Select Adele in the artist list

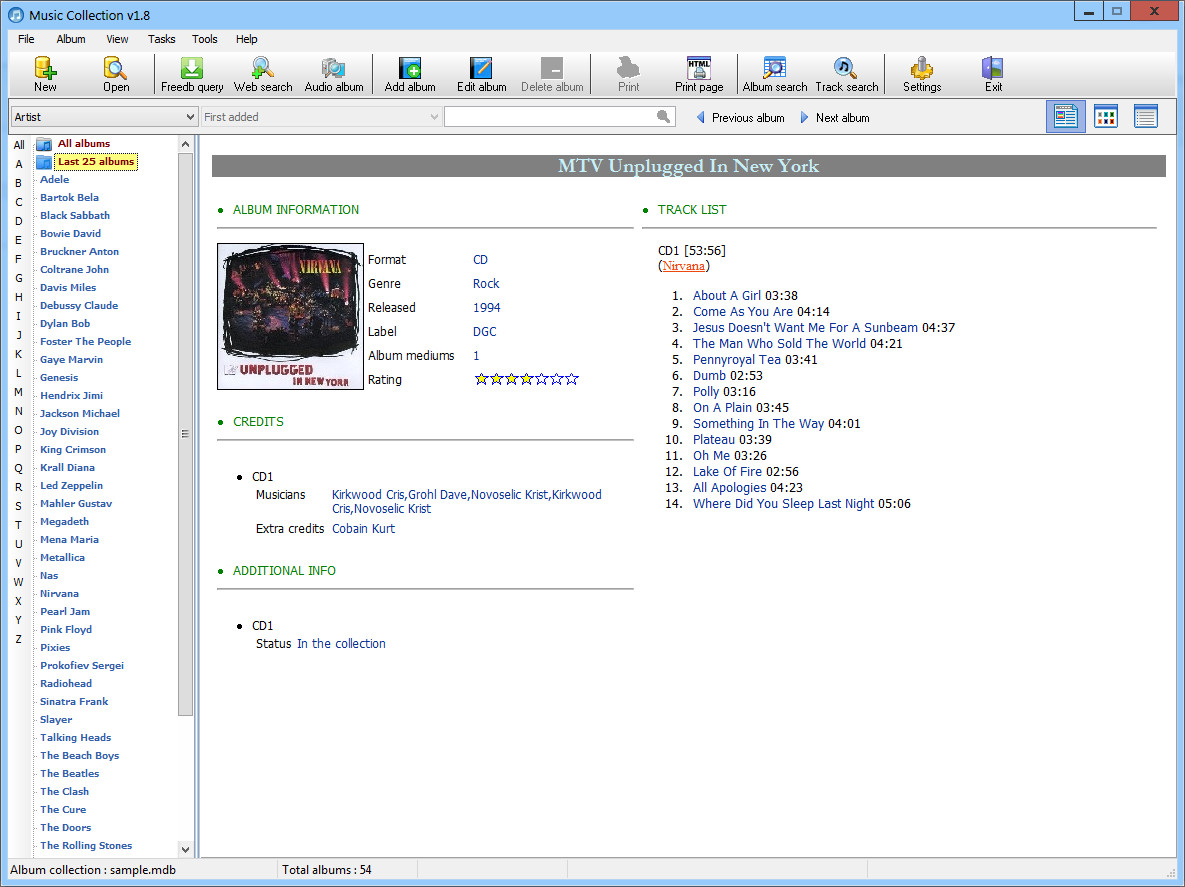54,180
